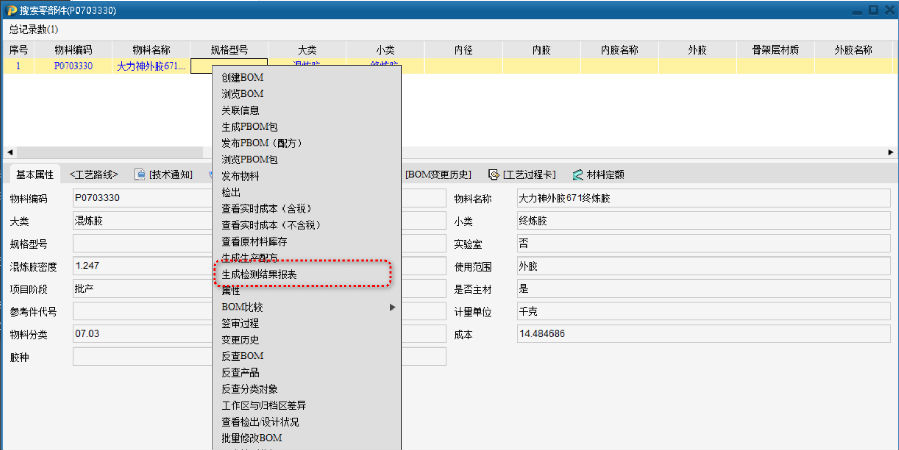Open the BOM比较 submenu arrow
This screenshot has width=899, height=450.
pos(393,307)
